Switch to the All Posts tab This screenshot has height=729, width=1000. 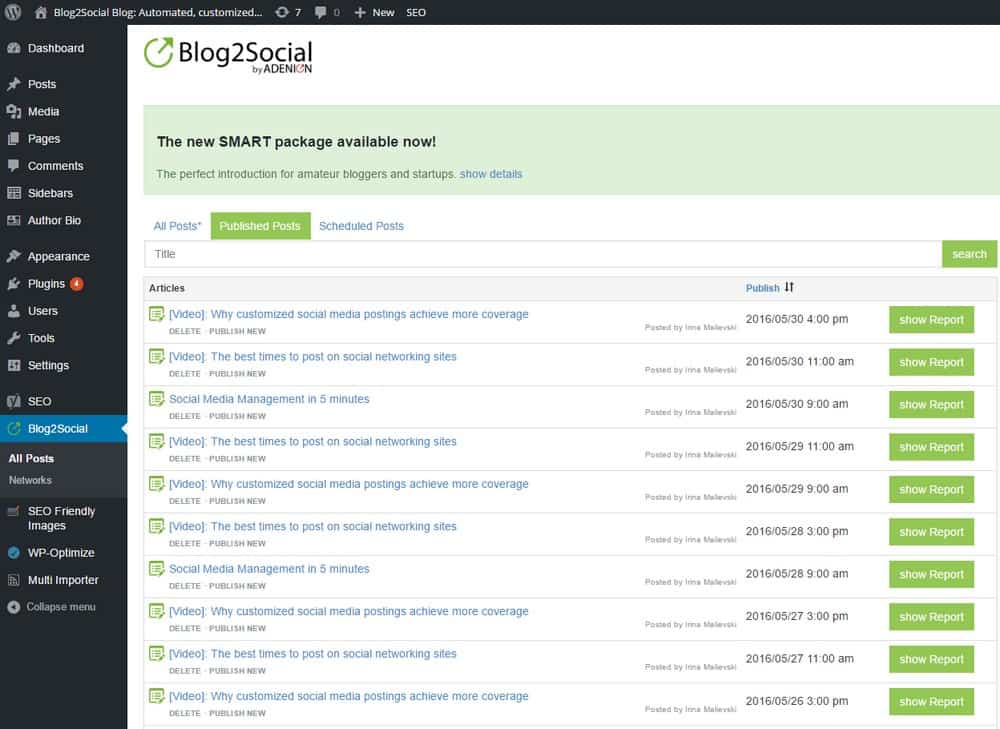177,226
